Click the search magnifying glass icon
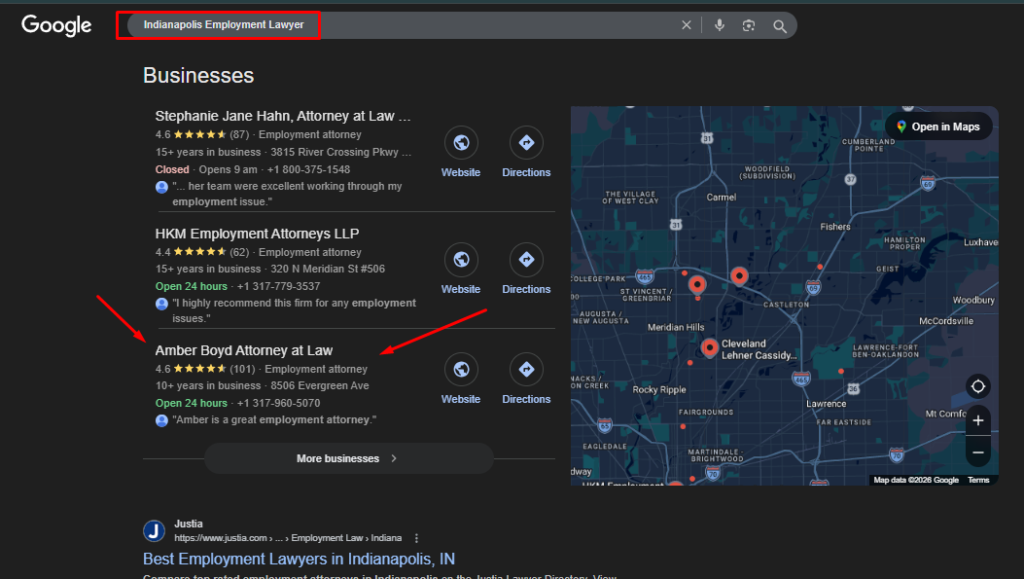The image size is (1024, 579). (x=779, y=25)
